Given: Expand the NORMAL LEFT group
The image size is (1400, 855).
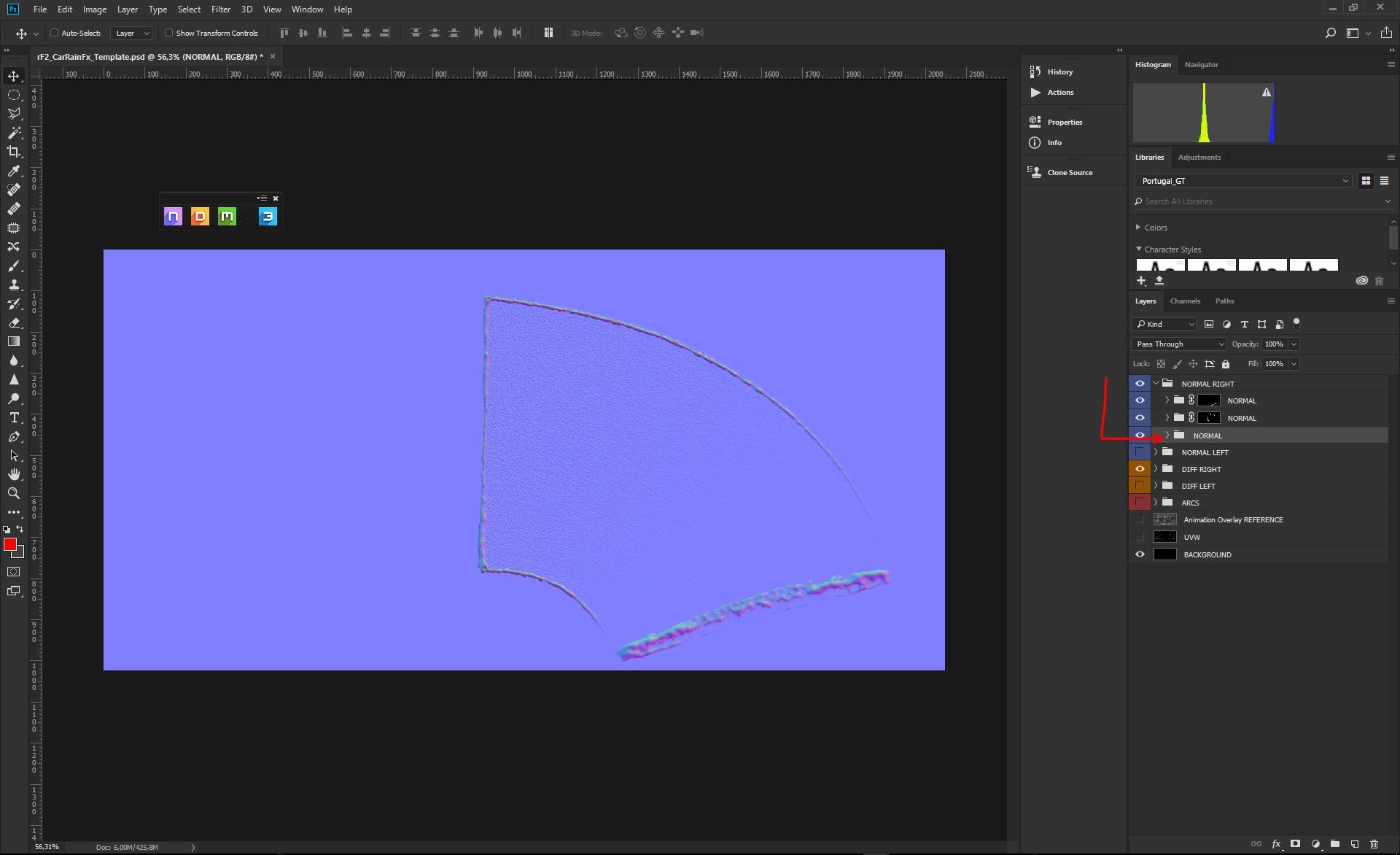Looking at the screenshot, I should (x=1156, y=452).
